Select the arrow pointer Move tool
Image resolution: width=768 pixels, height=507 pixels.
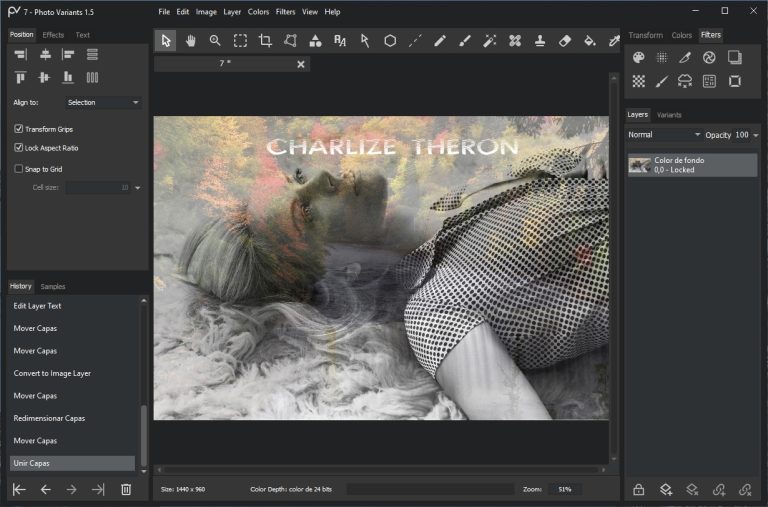coord(166,41)
